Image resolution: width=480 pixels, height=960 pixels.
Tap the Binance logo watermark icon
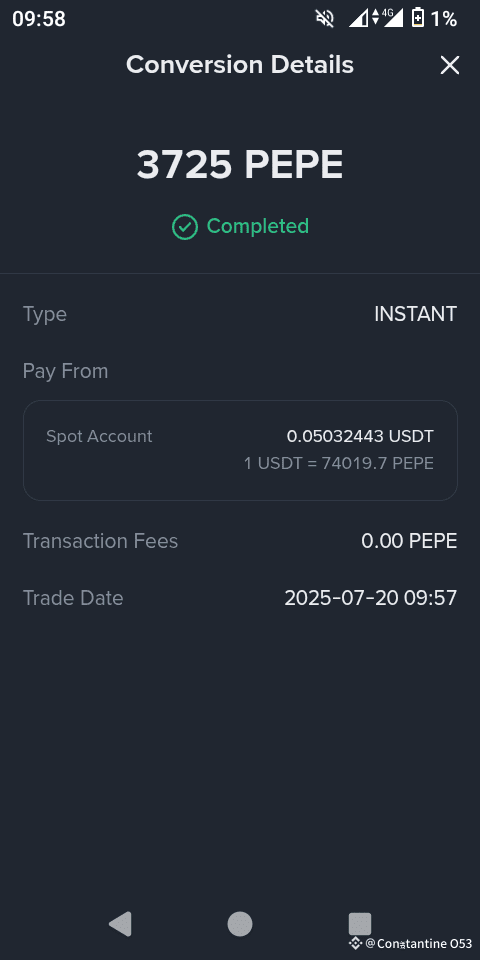tap(355, 943)
